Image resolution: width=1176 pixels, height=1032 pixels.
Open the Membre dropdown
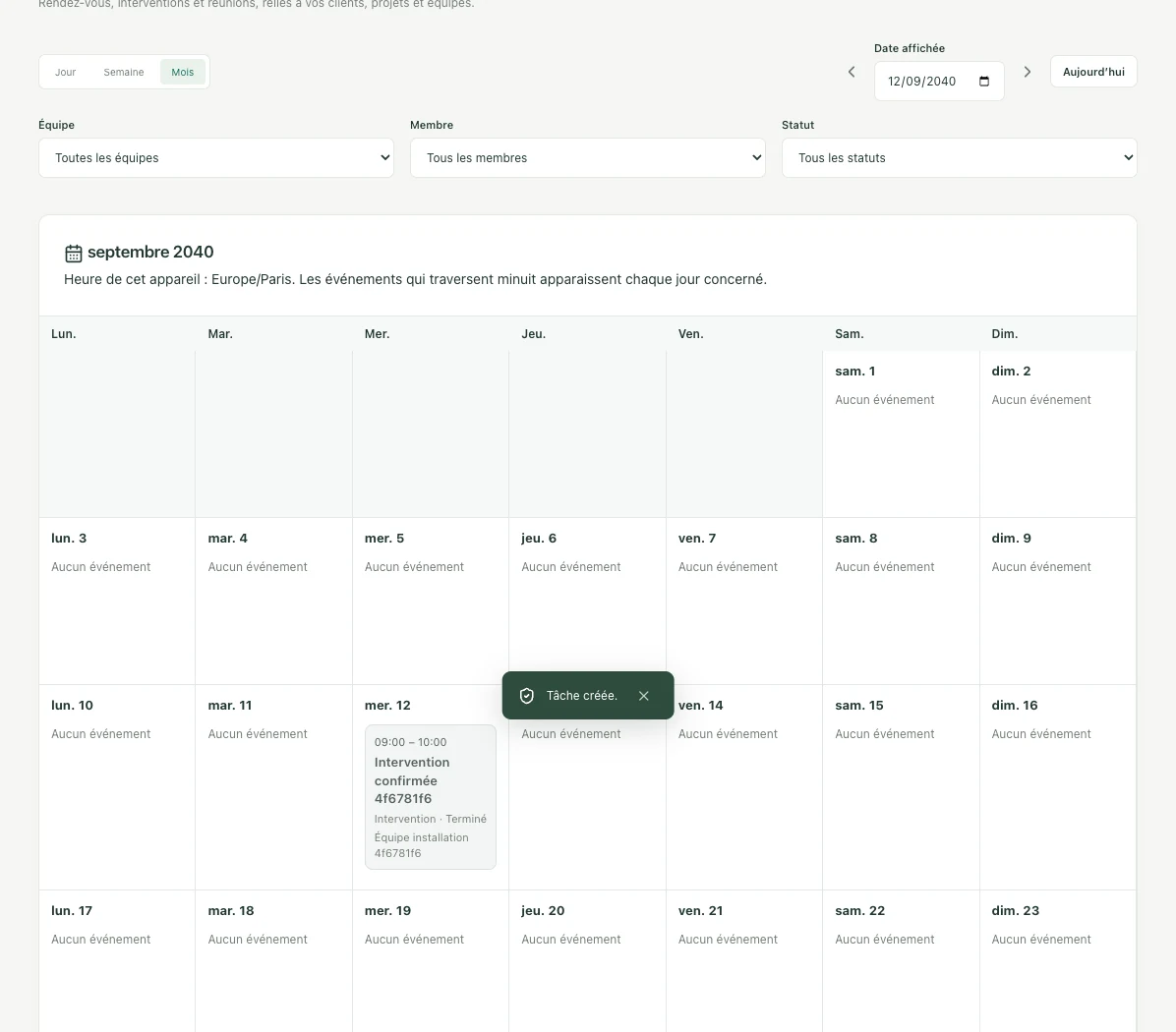point(587,158)
